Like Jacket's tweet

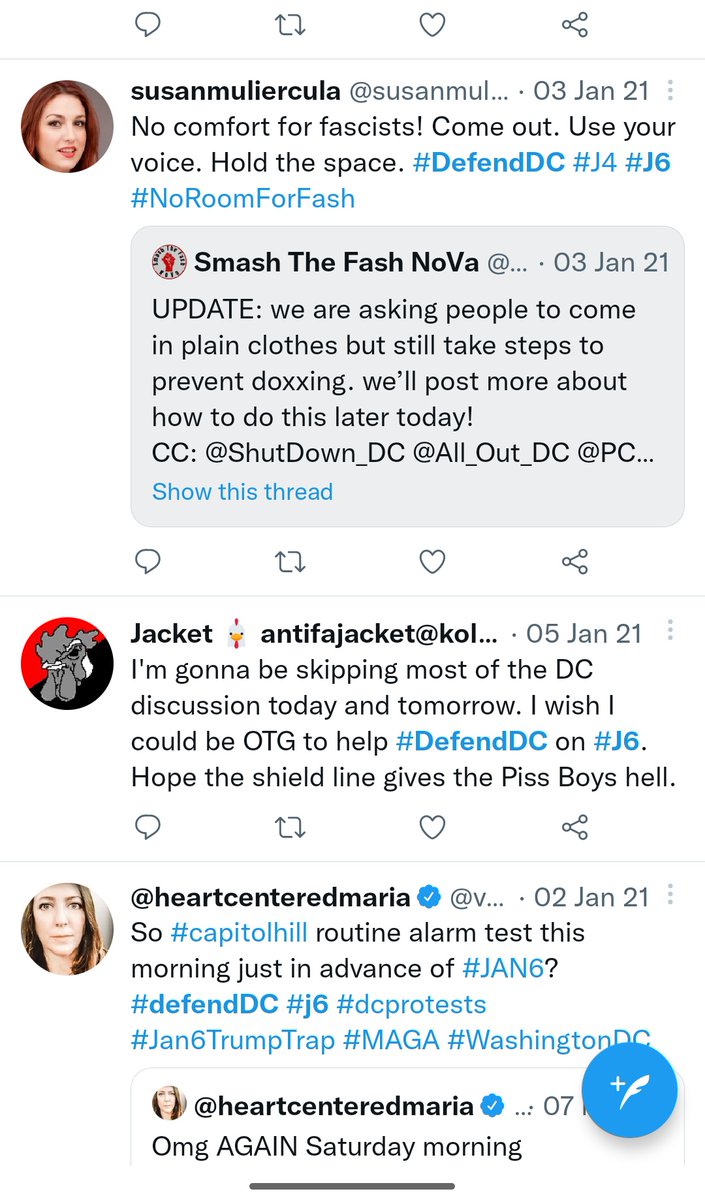(432, 826)
